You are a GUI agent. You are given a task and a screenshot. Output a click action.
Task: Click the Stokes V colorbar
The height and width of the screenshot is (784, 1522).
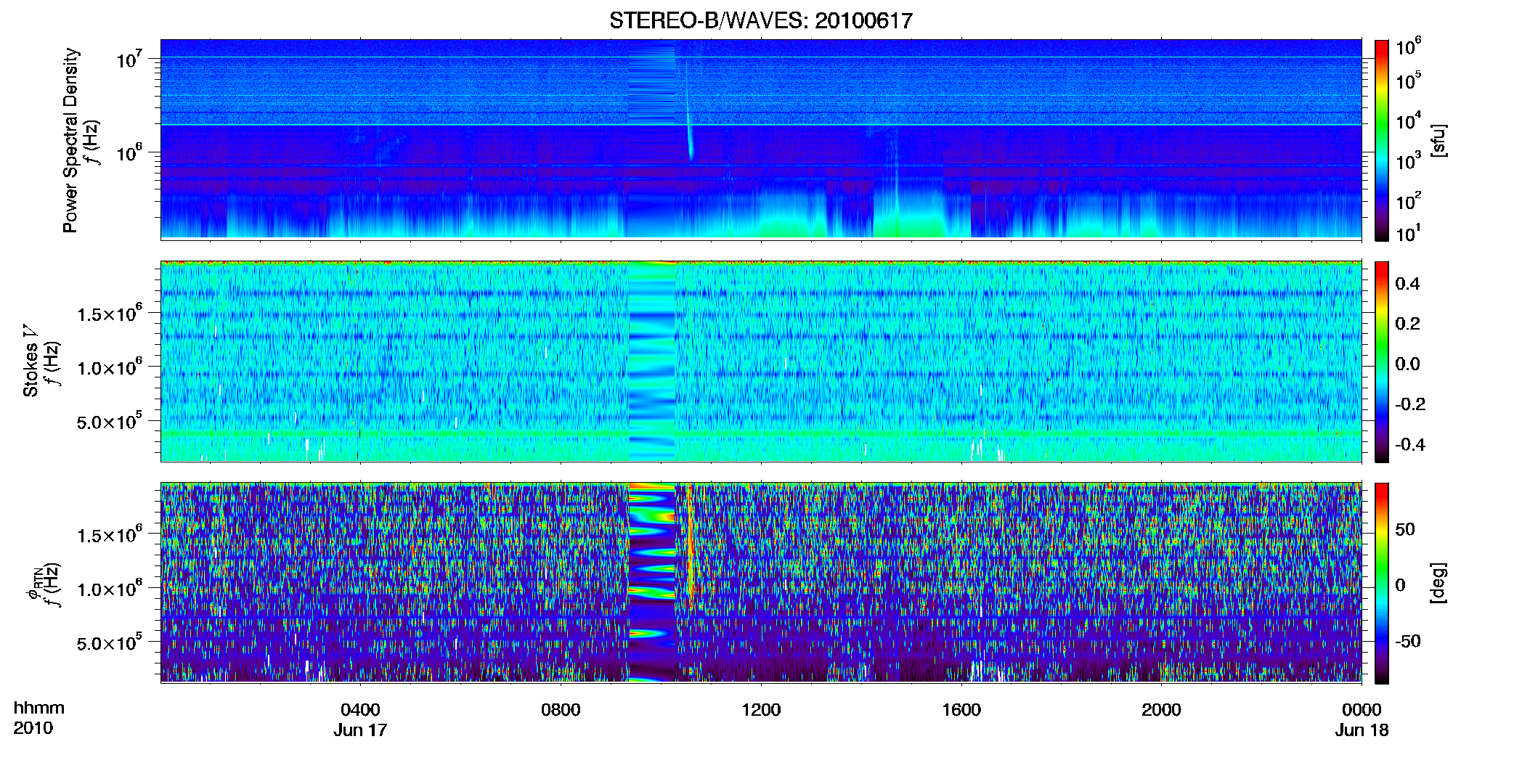click(1382, 362)
